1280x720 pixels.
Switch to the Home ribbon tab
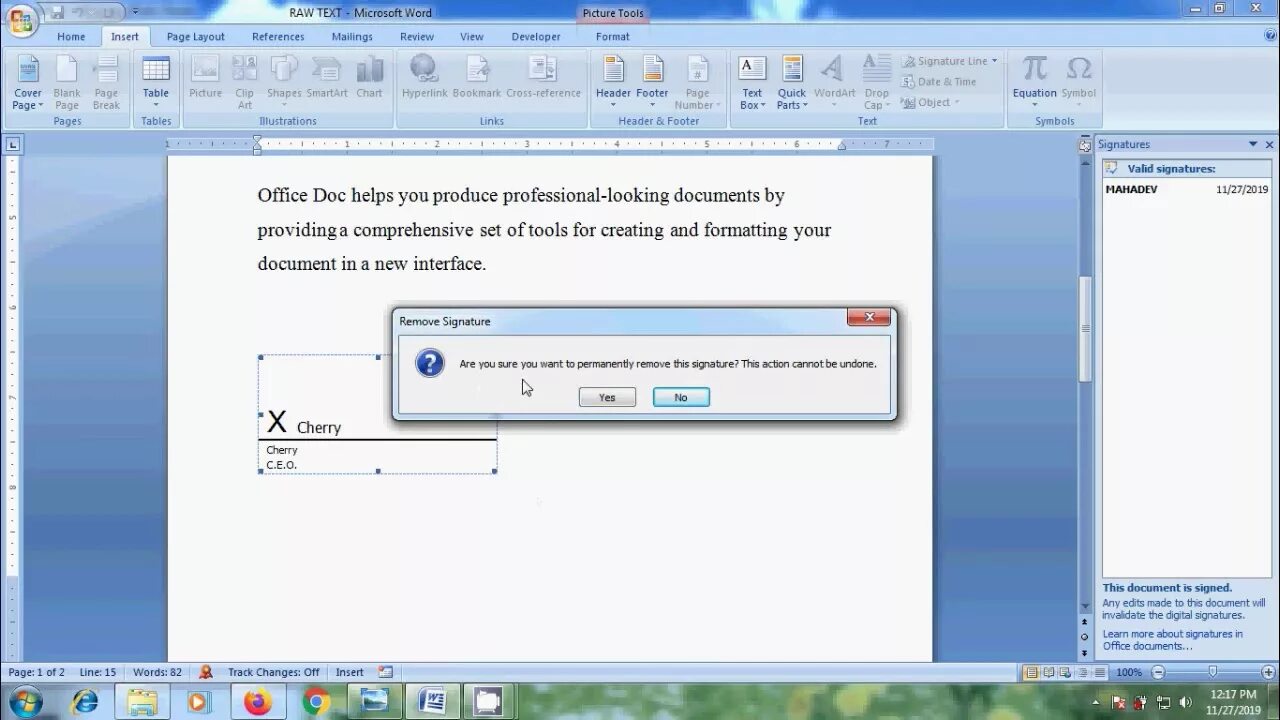pyautogui.click(x=71, y=37)
